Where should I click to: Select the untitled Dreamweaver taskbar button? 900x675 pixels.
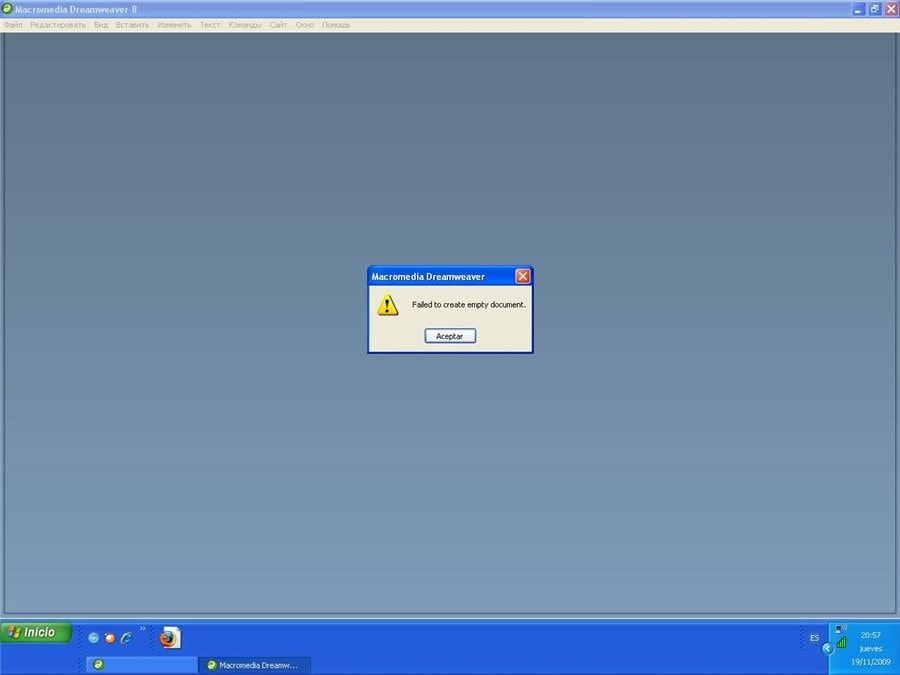point(141,664)
